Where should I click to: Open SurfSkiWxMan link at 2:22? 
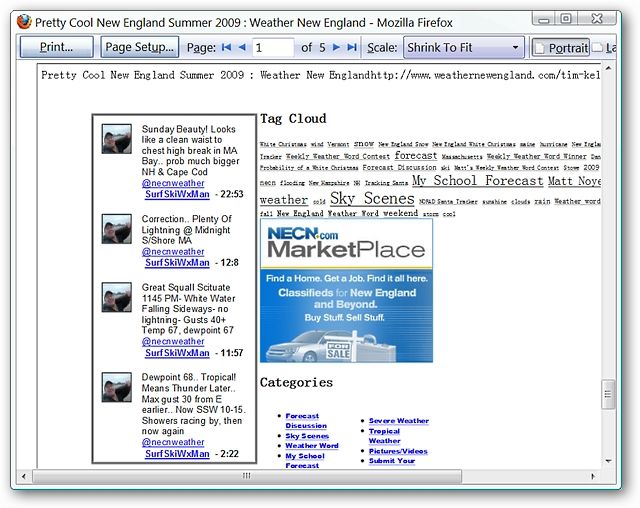pos(177,454)
